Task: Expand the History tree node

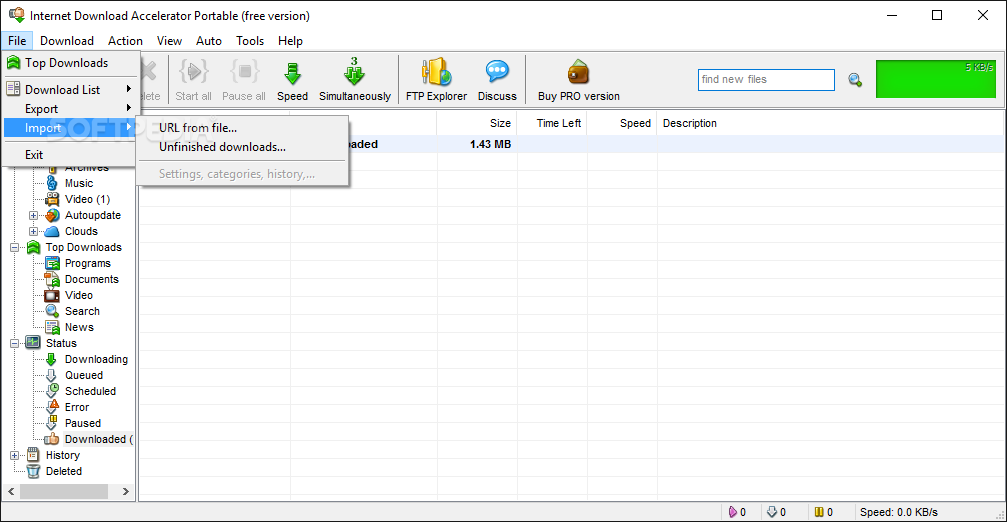Action: coord(14,456)
